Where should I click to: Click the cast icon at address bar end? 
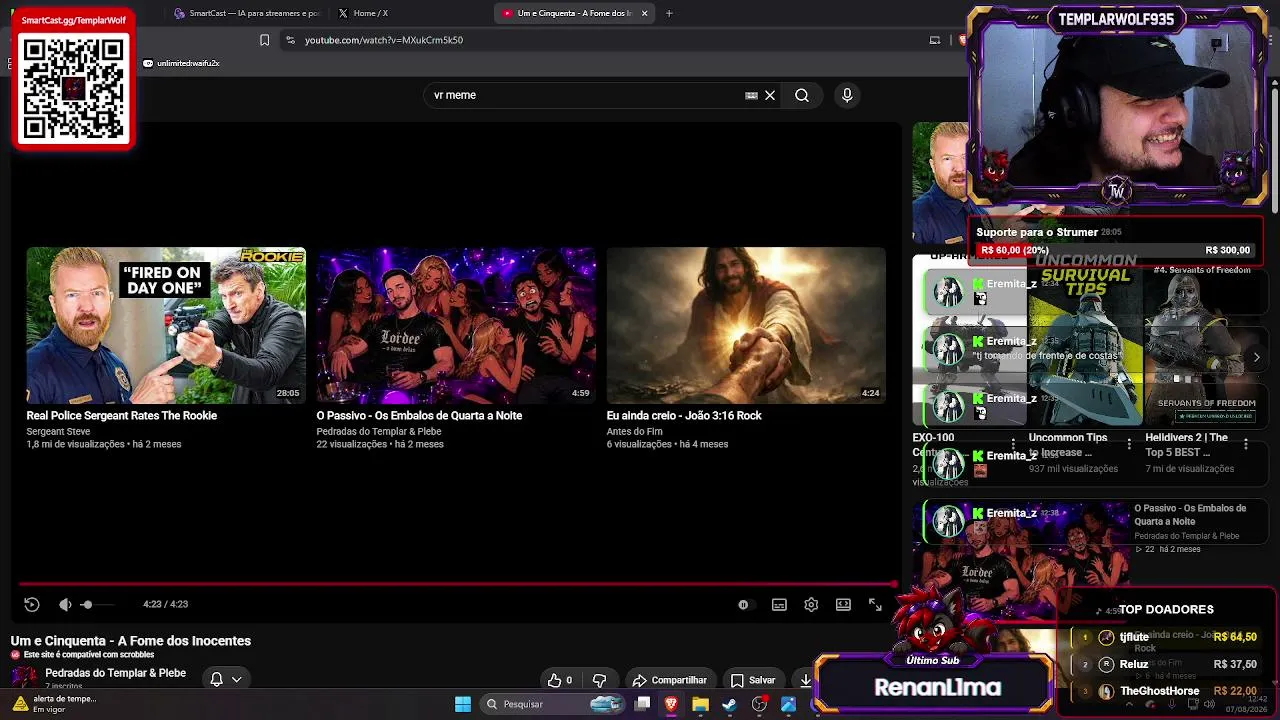coord(935,40)
